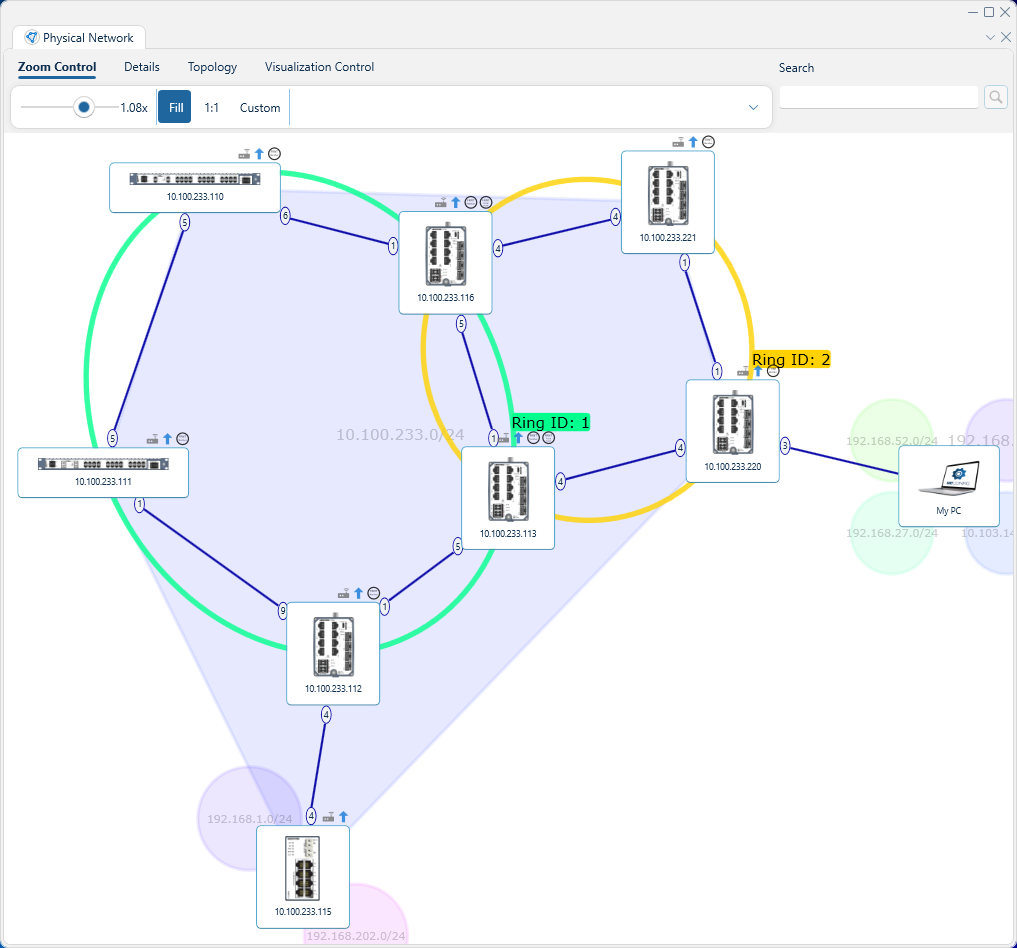1017x948 pixels.
Task: Open the Topology tab
Action: [x=212, y=67]
